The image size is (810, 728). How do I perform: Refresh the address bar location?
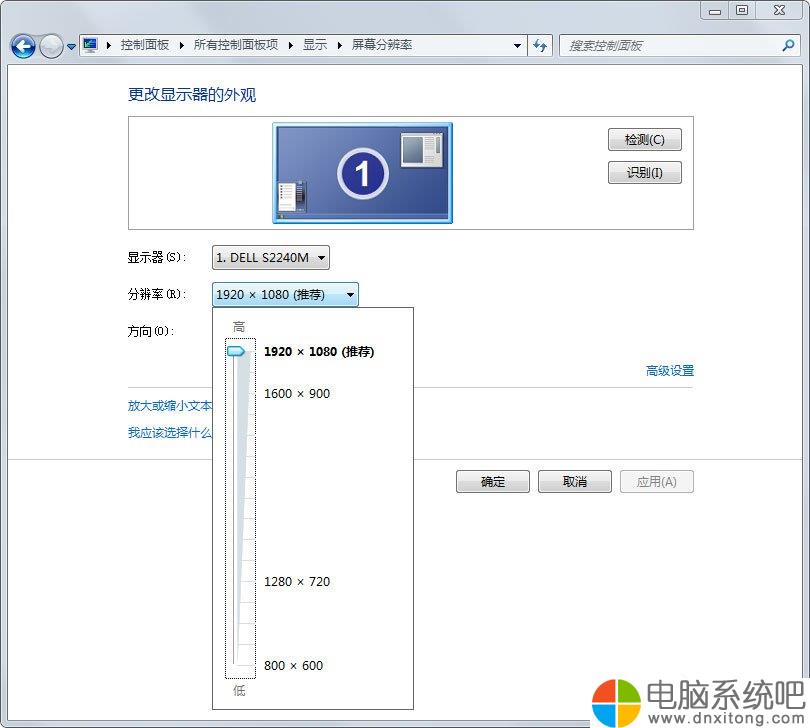click(540, 45)
